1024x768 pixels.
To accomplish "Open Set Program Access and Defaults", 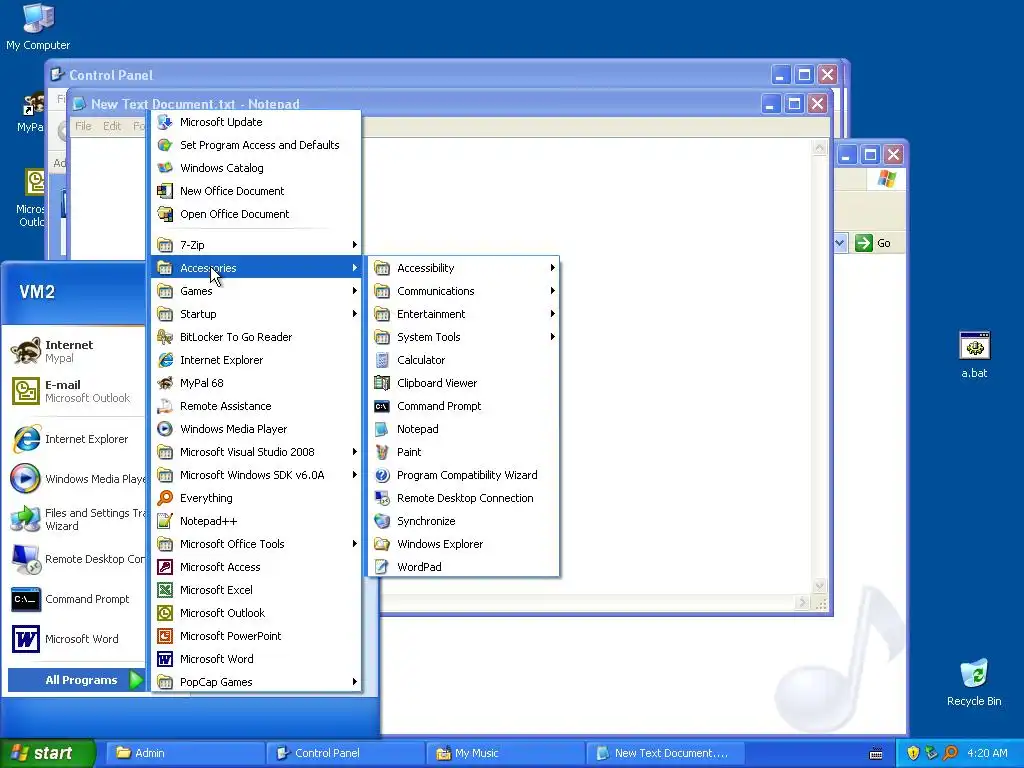I will click(256, 144).
